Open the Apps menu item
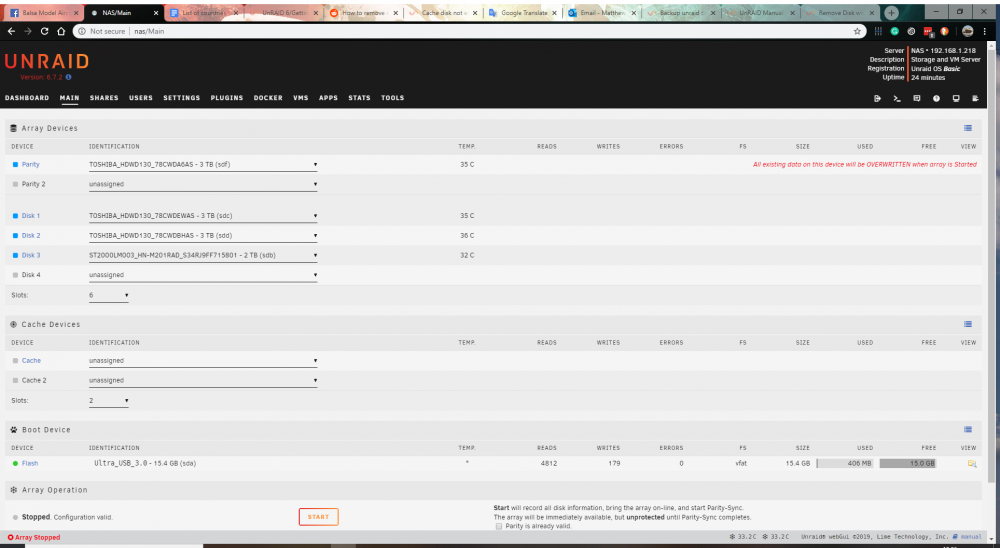The width and height of the screenshot is (1000, 548). (328, 98)
